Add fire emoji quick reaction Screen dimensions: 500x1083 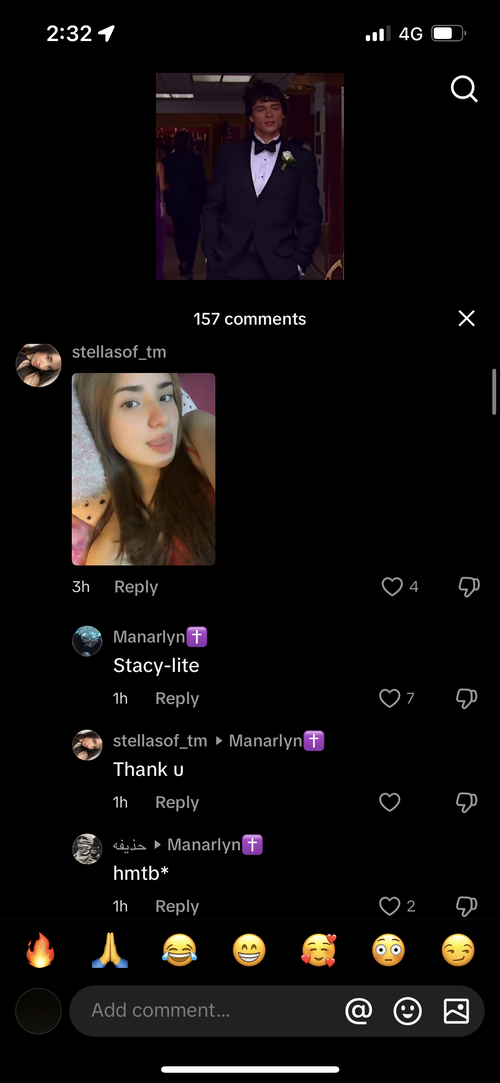click(x=40, y=952)
